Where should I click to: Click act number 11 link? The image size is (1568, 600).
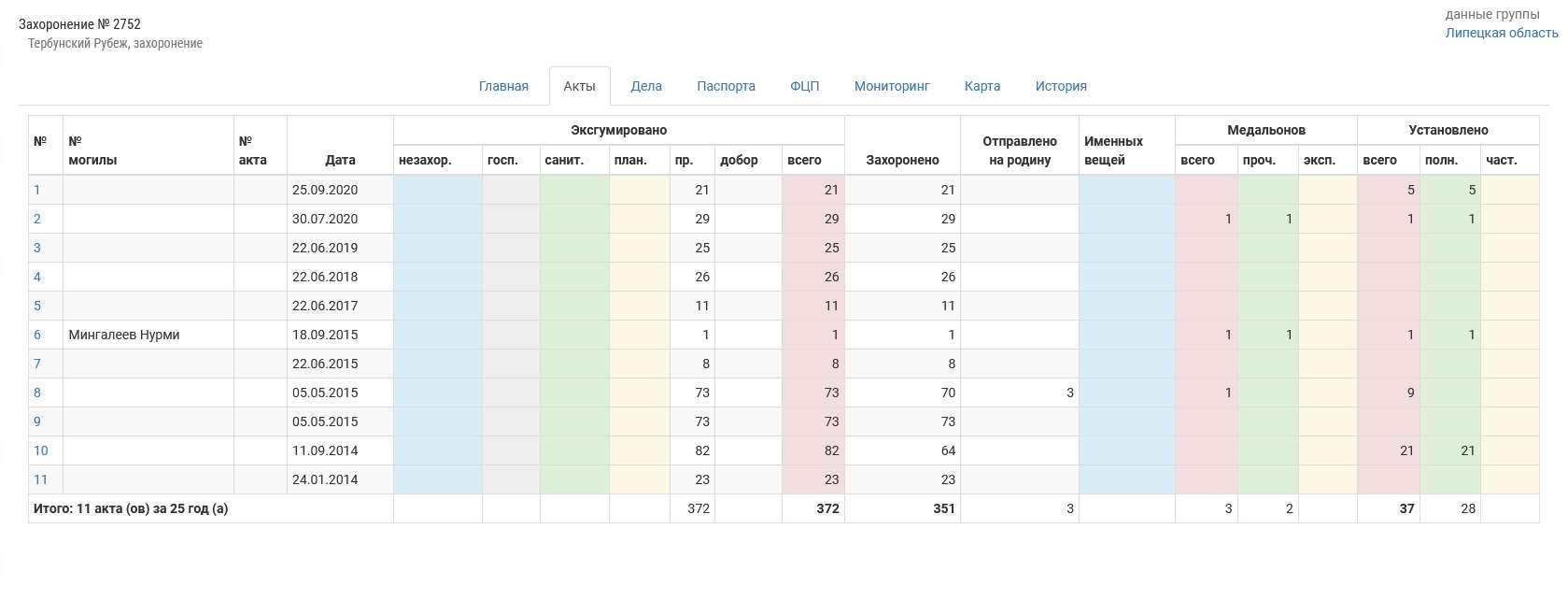pyautogui.click(x=41, y=479)
